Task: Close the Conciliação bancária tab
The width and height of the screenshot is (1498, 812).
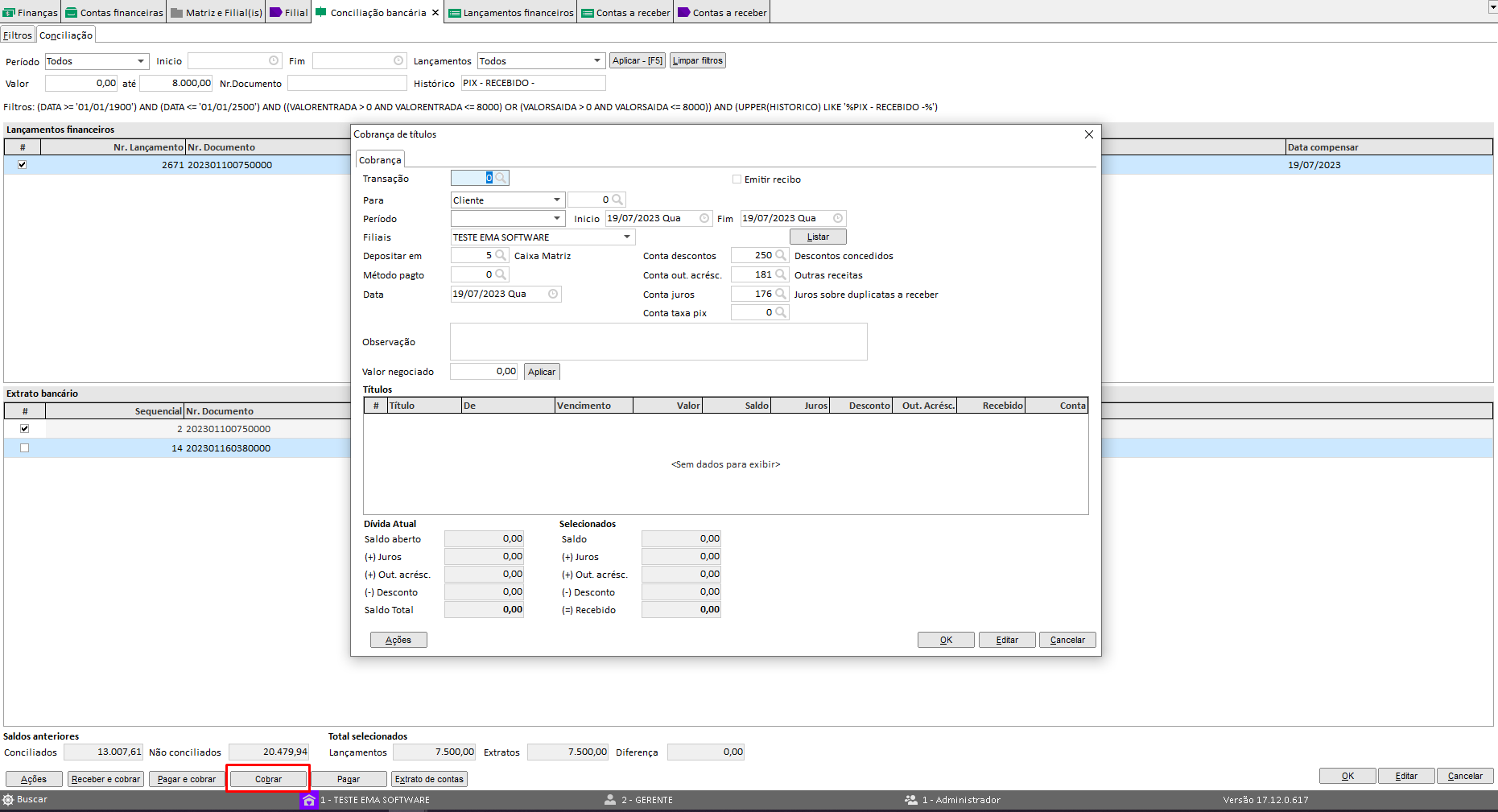Action: pyautogui.click(x=435, y=12)
